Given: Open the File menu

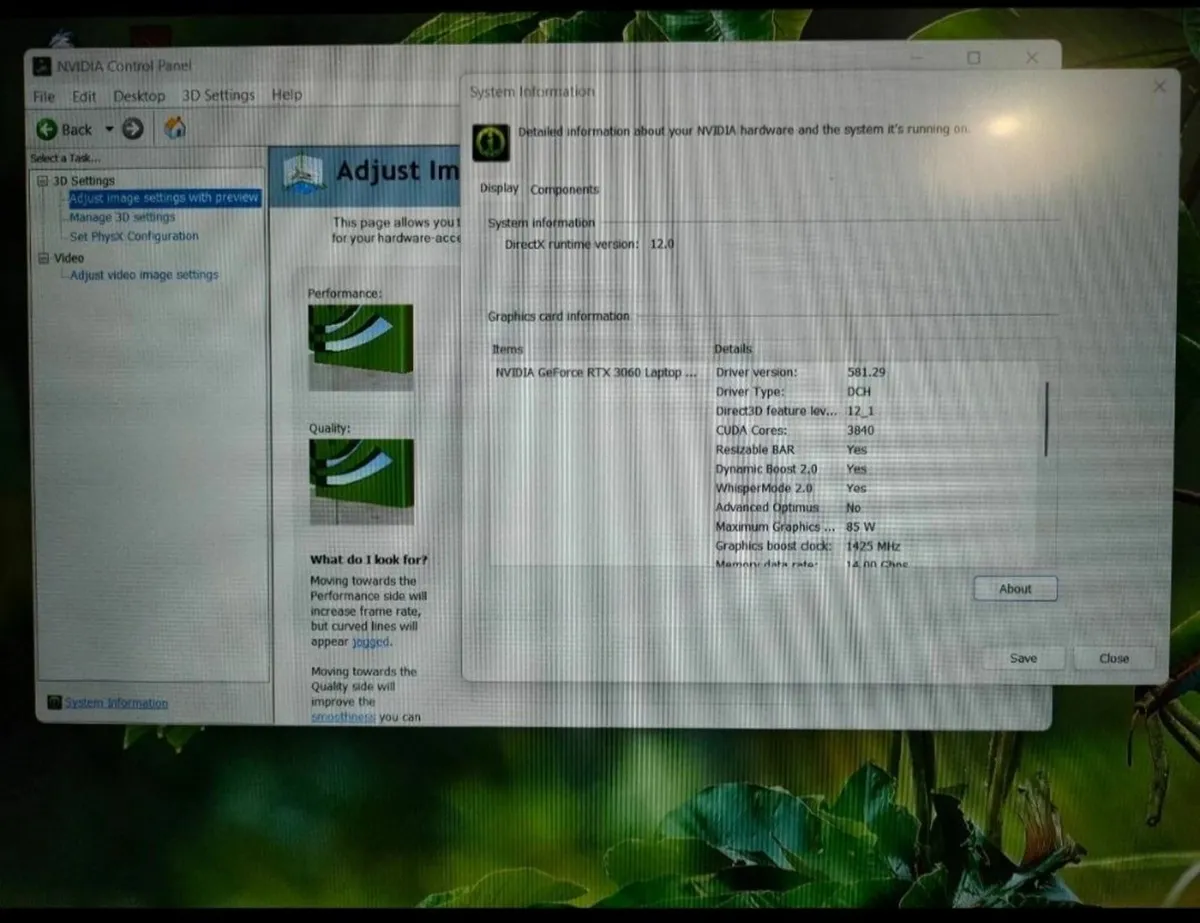Looking at the screenshot, I should pyautogui.click(x=44, y=96).
